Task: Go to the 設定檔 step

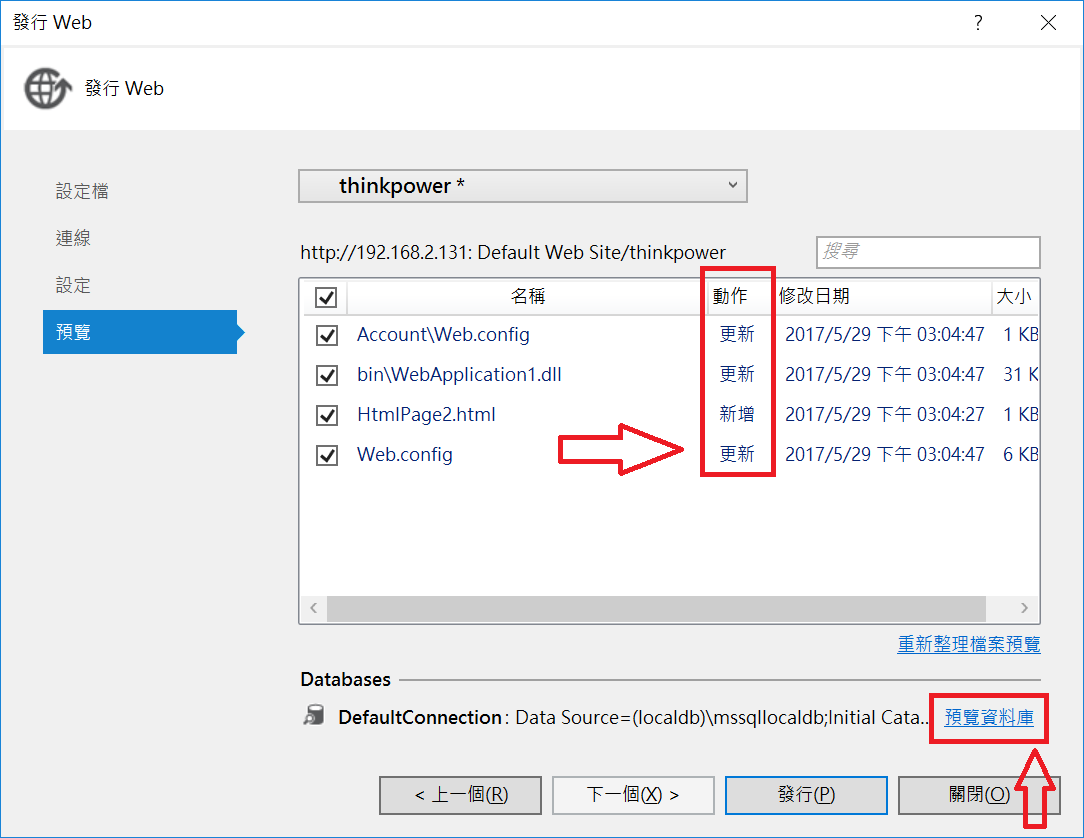Action: 82,191
